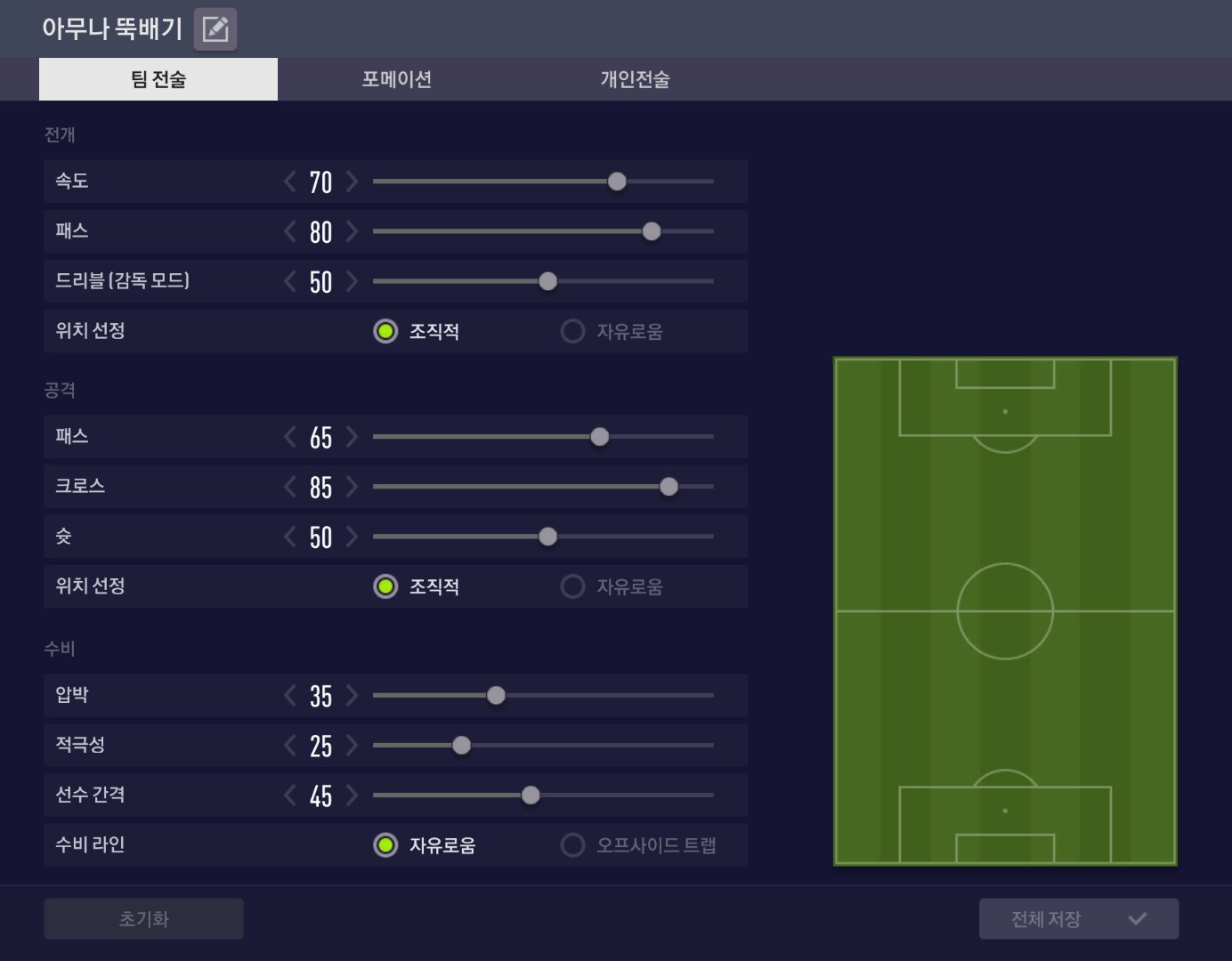Decrease 크로스 value with left arrow
This screenshot has height=961, width=1232.
(x=290, y=487)
